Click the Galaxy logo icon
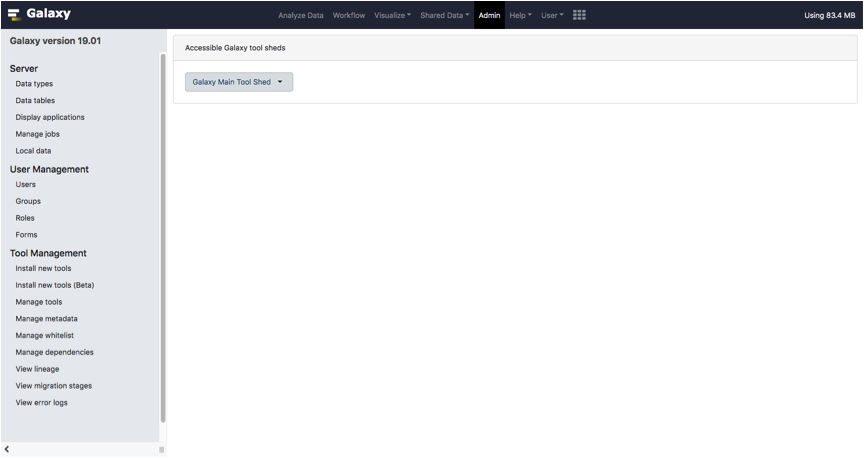This screenshot has height=458, width=864. (x=14, y=15)
